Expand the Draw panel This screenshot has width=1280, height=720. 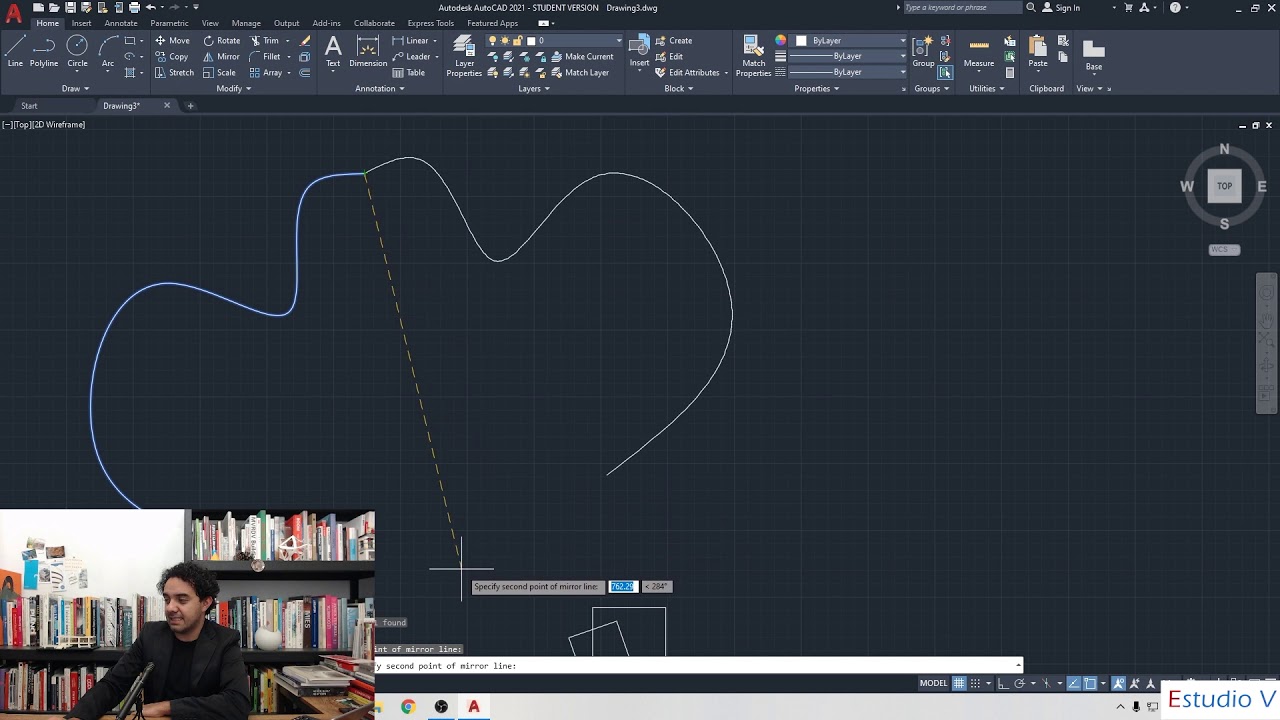click(x=75, y=88)
